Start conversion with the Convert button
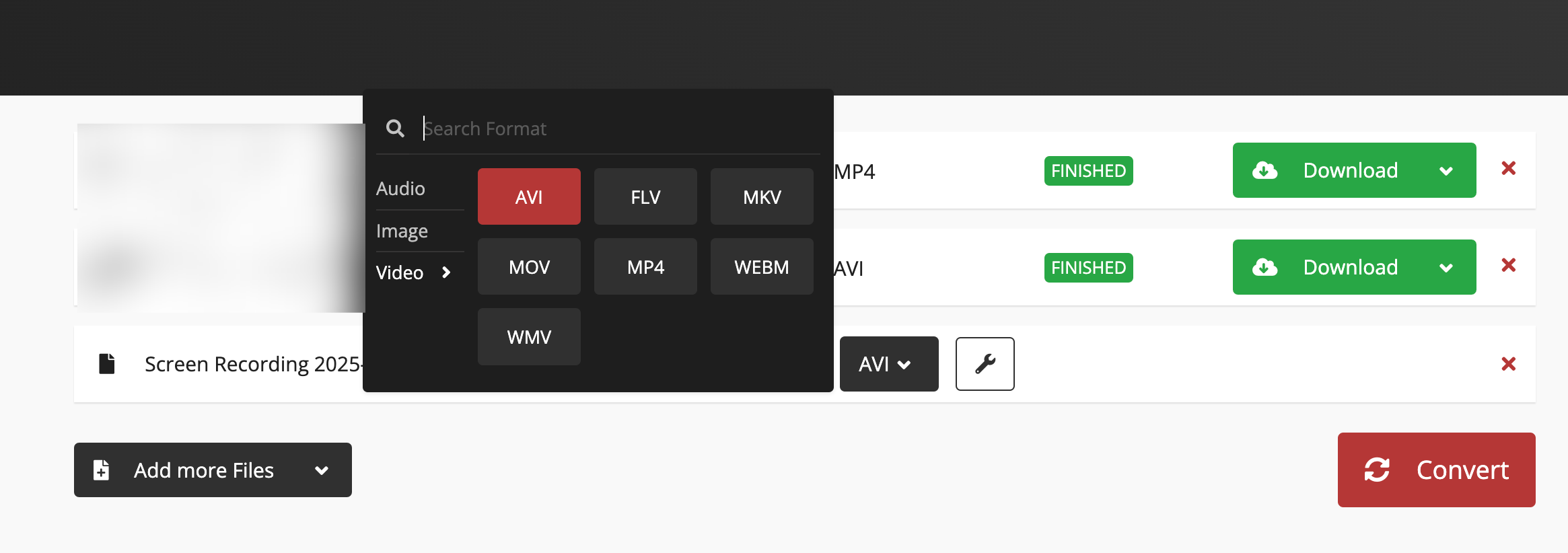This screenshot has width=1568, height=553. coord(1436,470)
